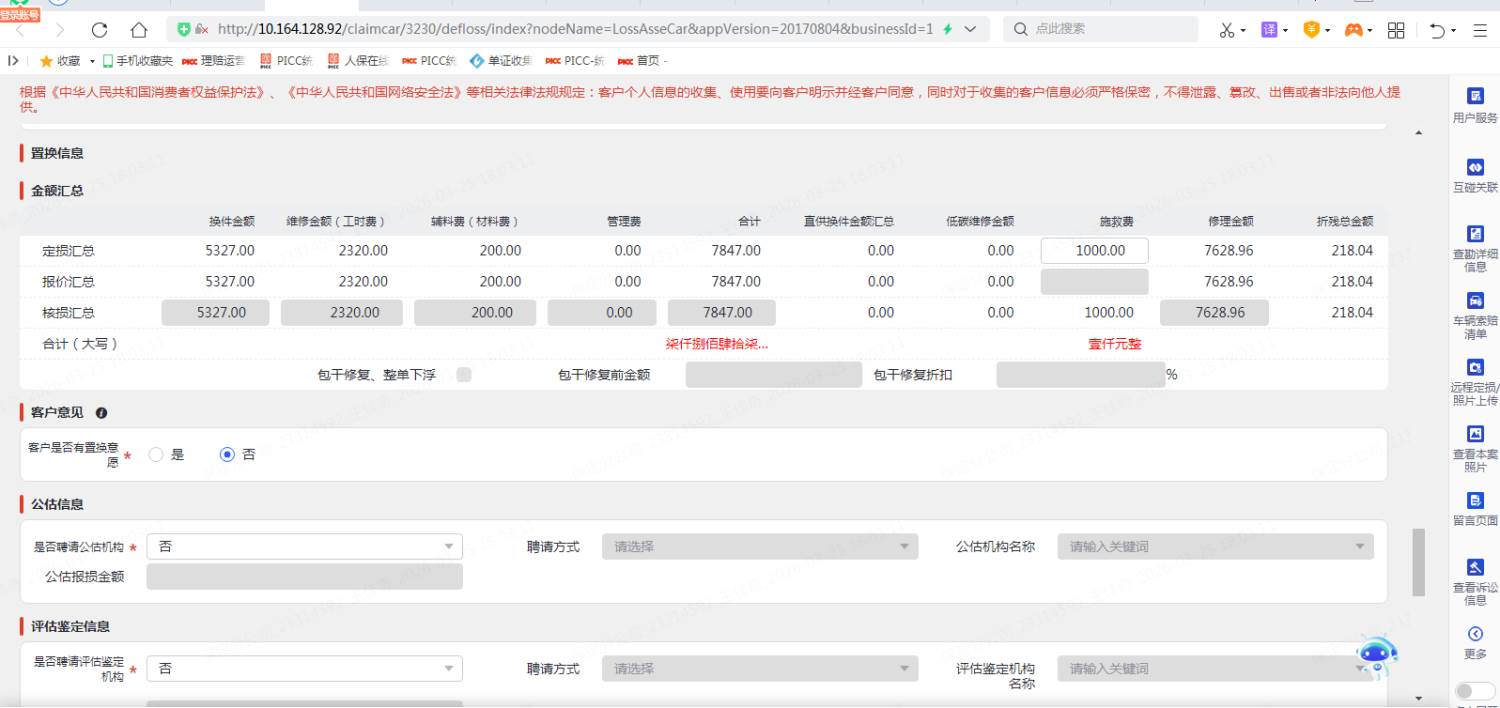The width and height of the screenshot is (1500, 708).
Task: Open 互碰关联 in the right sidebar
Action: point(1475,167)
